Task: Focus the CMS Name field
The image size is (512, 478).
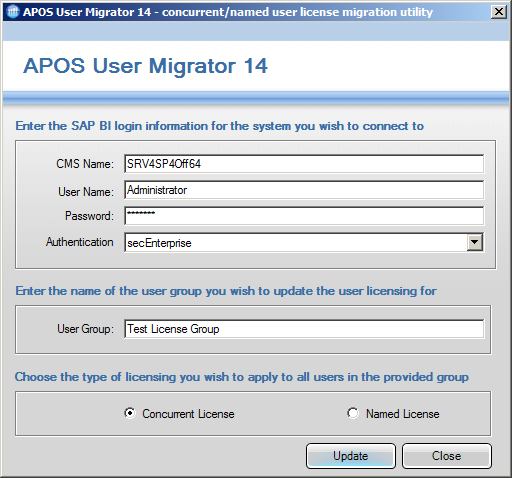Action: (304, 164)
